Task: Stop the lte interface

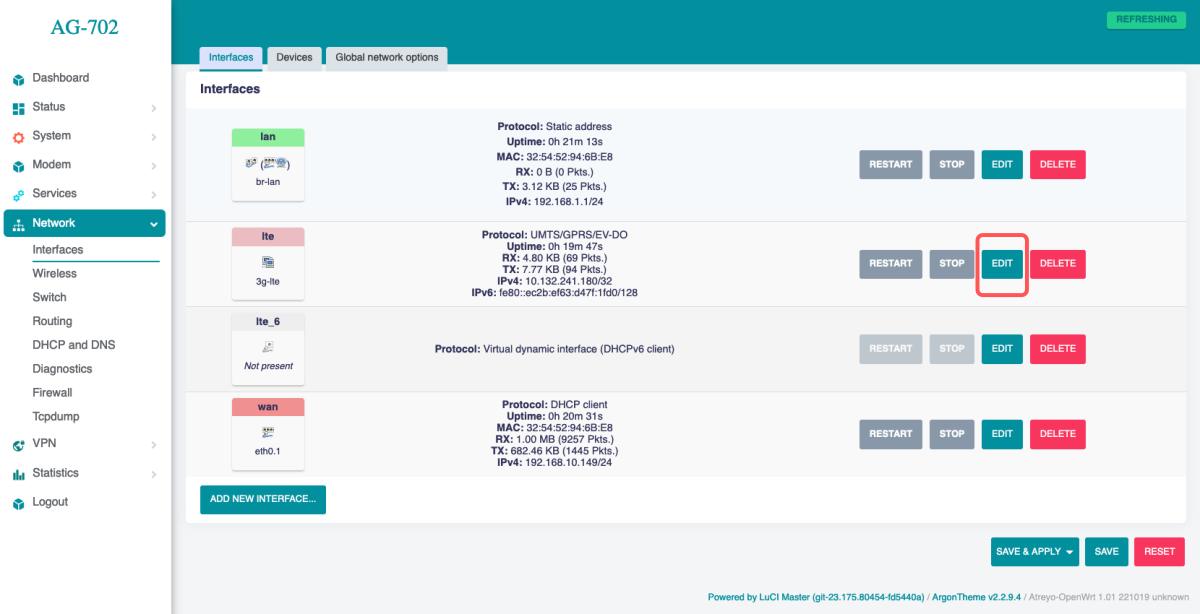Action: point(952,264)
